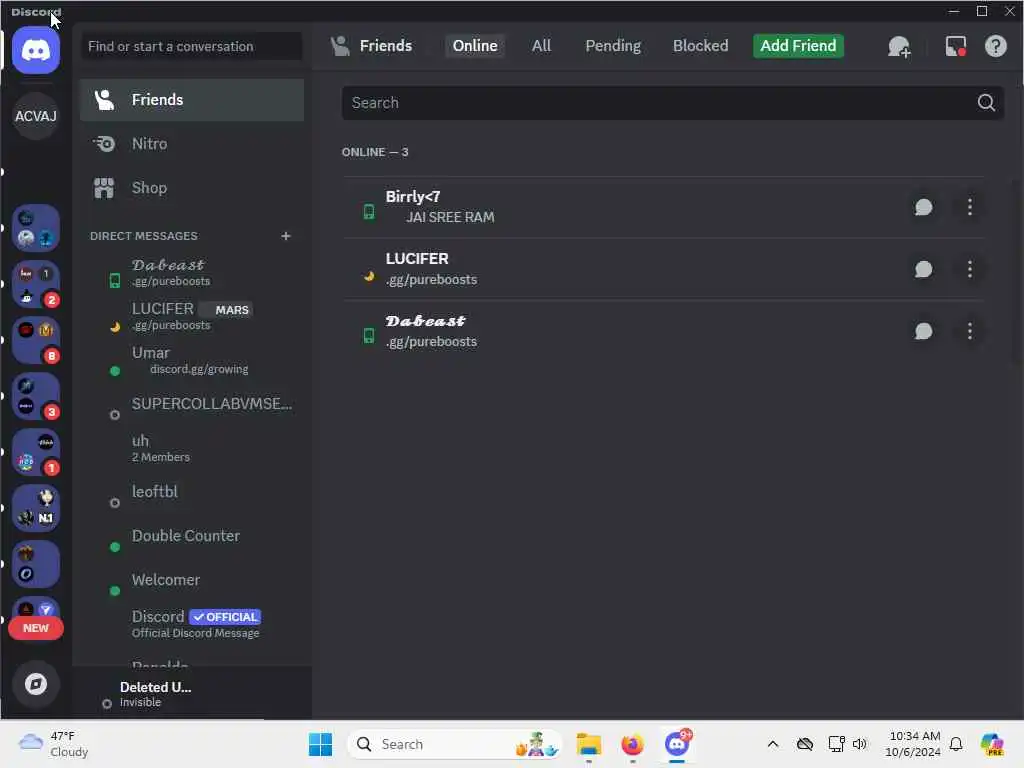This screenshot has height=768, width=1024.
Task: Click the red NEW mentions indicator
Action: pyautogui.click(x=36, y=628)
